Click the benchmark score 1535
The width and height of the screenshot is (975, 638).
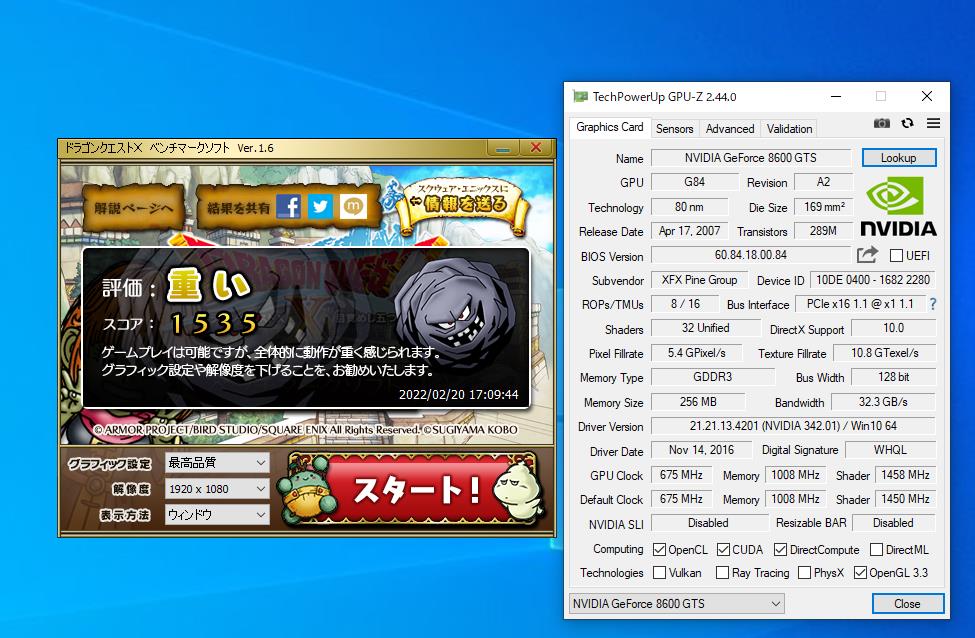pos(214,324)
